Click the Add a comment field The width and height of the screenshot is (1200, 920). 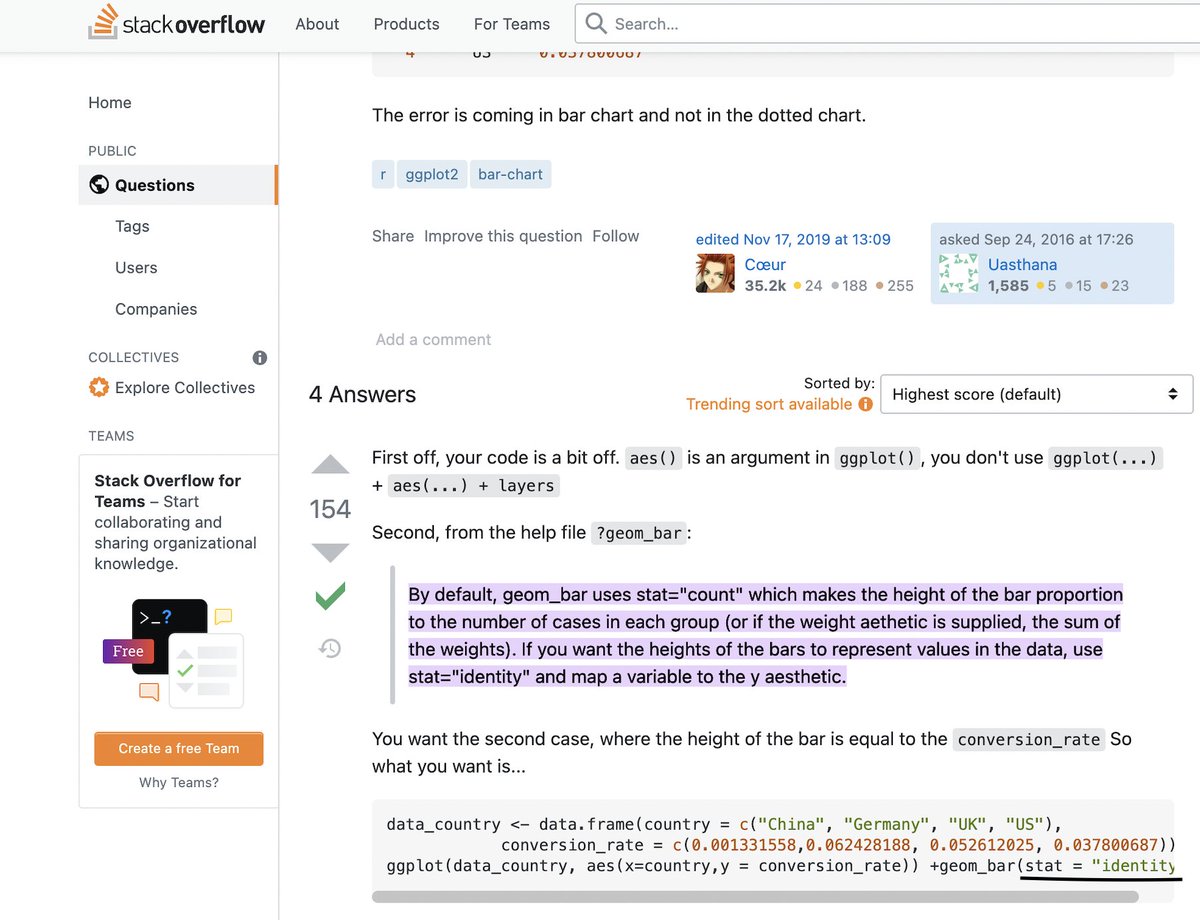(433, 339)
